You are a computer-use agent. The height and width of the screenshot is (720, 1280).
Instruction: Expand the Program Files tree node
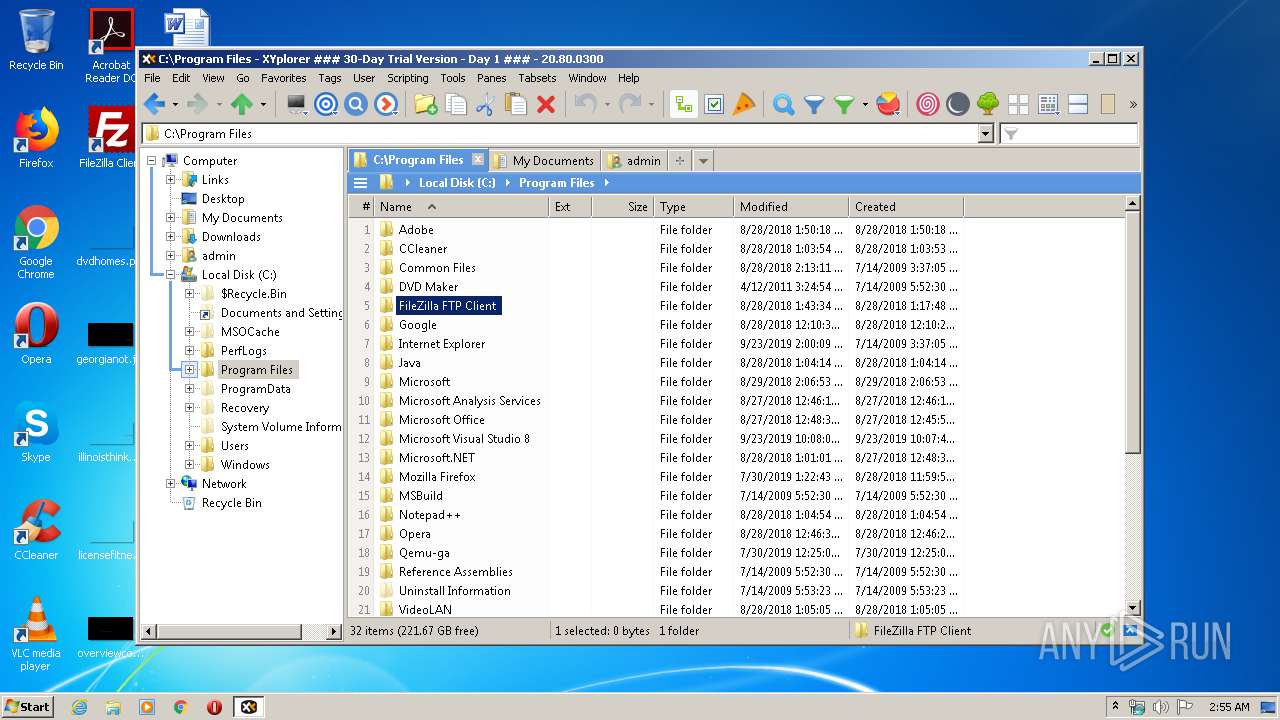pos(189,370)
